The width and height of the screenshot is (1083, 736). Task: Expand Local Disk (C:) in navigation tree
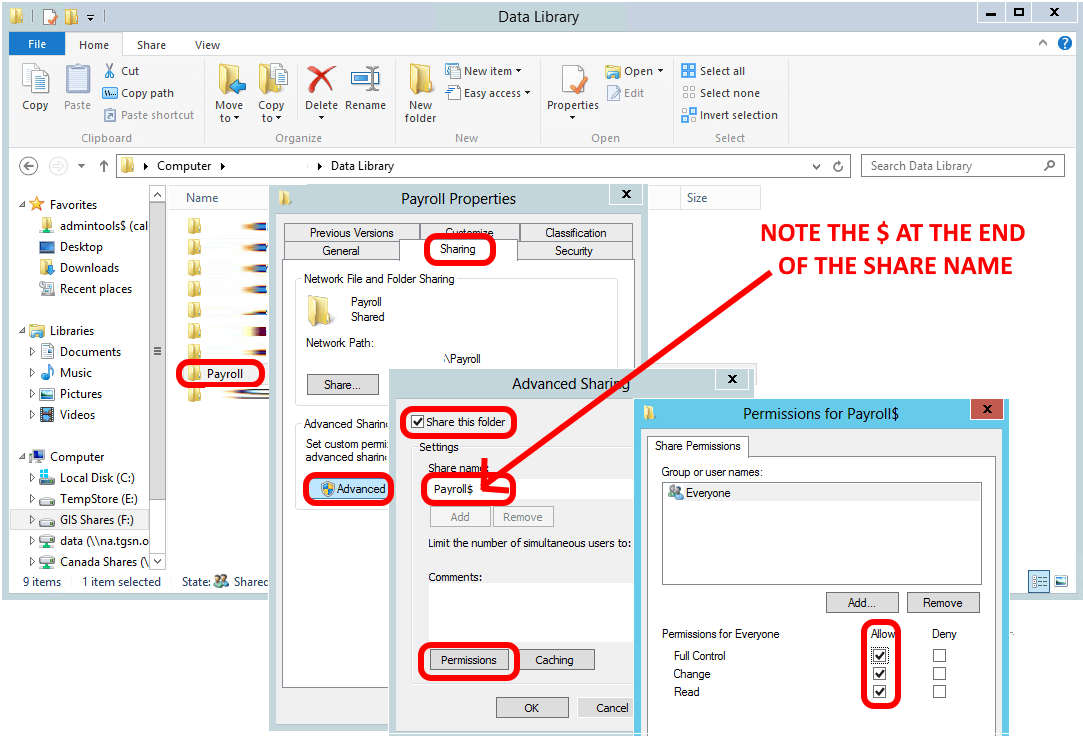point(32,478)
